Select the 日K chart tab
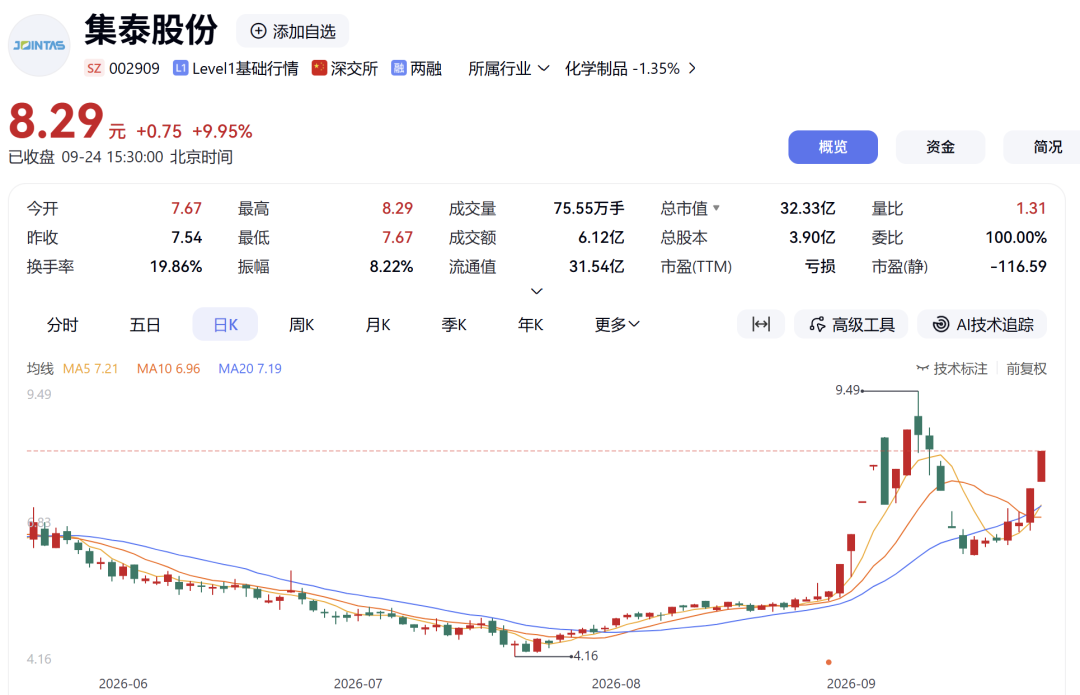This screenshot has height=695, width=1080. [225, 324]
